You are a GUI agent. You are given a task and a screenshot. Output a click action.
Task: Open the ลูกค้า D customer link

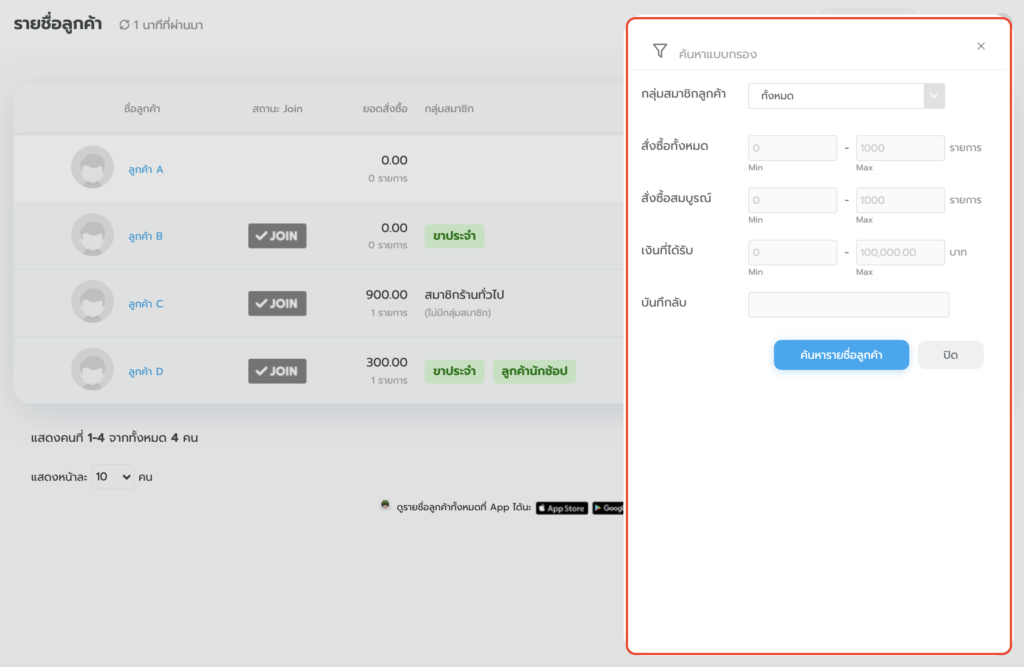pyautogui.click(x=146, y=372)
